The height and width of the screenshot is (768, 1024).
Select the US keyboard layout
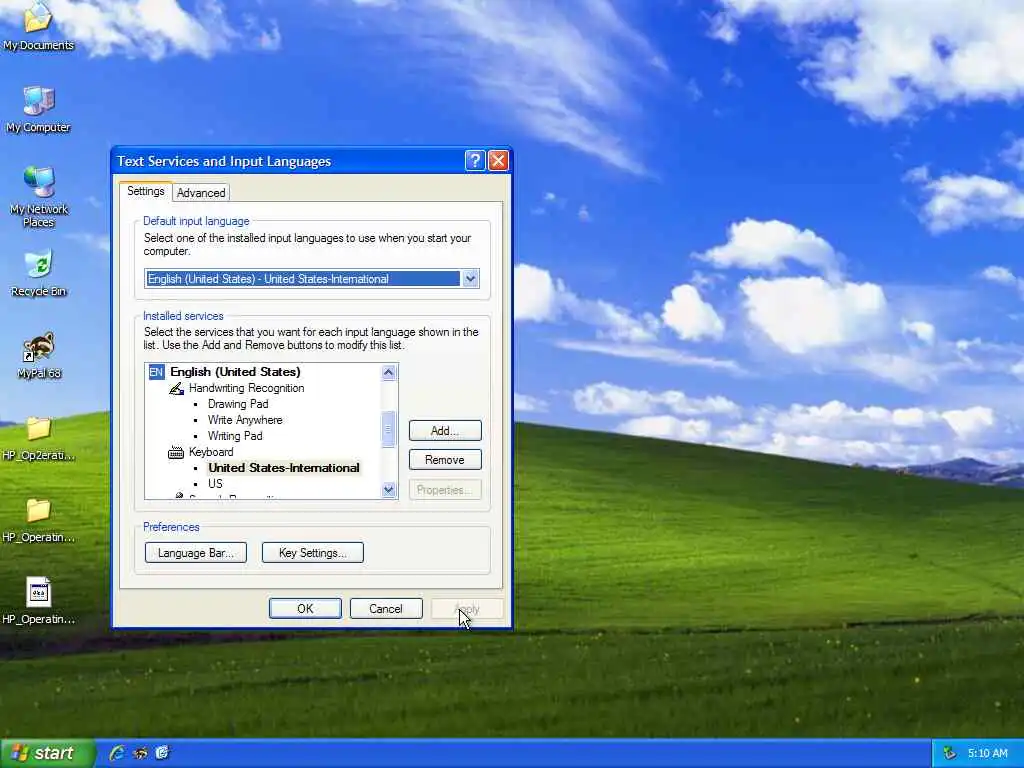click(x=215, y=484)
